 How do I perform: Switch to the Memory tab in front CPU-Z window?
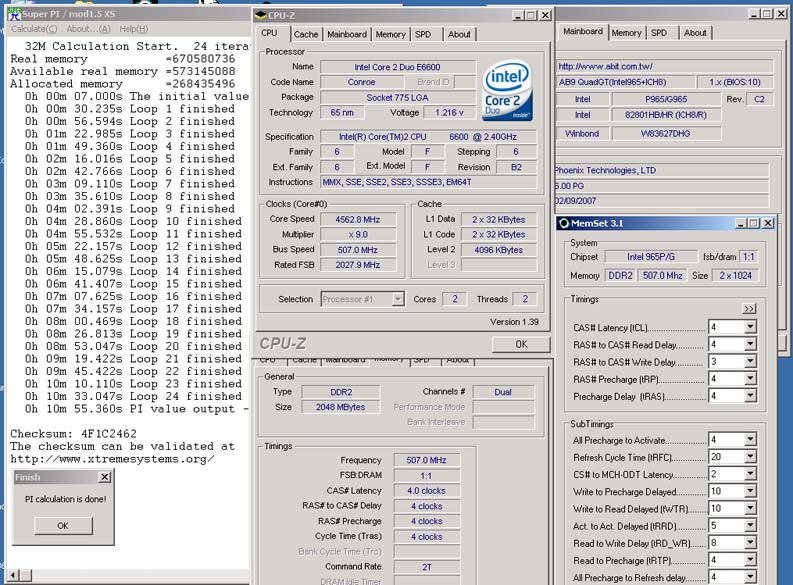click(390, 34)
